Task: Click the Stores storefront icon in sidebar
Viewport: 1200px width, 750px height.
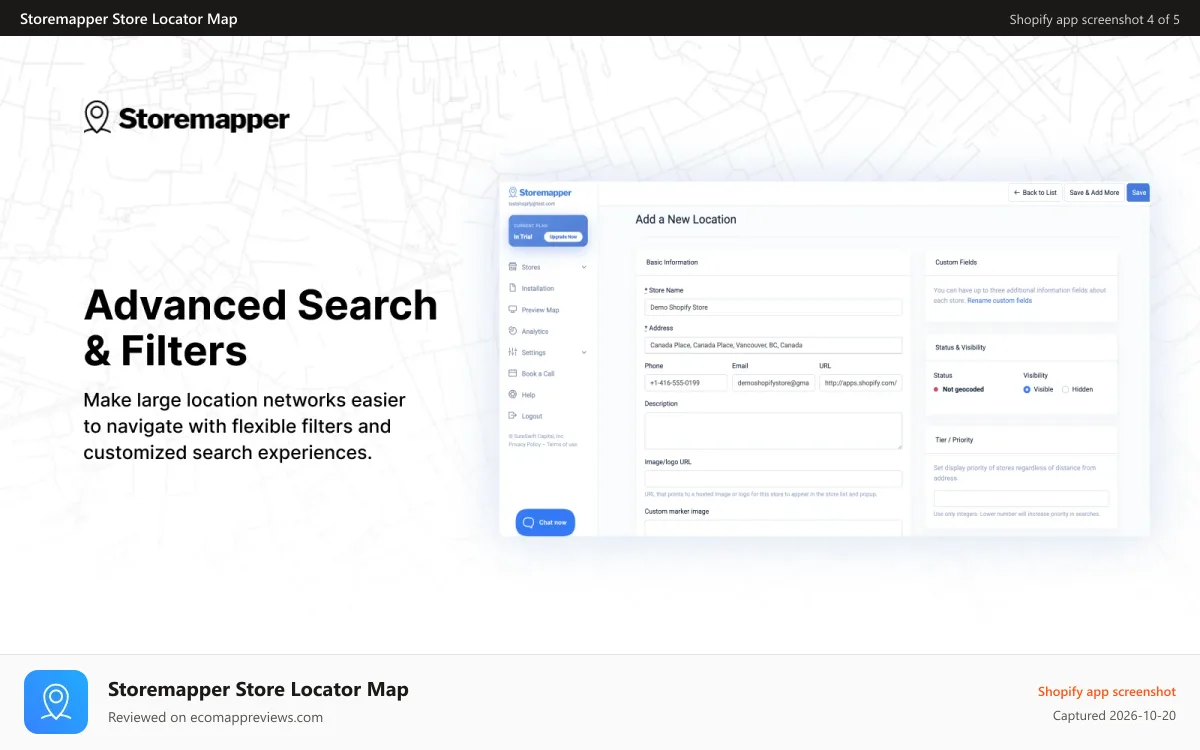Action: tap(512, 267)
